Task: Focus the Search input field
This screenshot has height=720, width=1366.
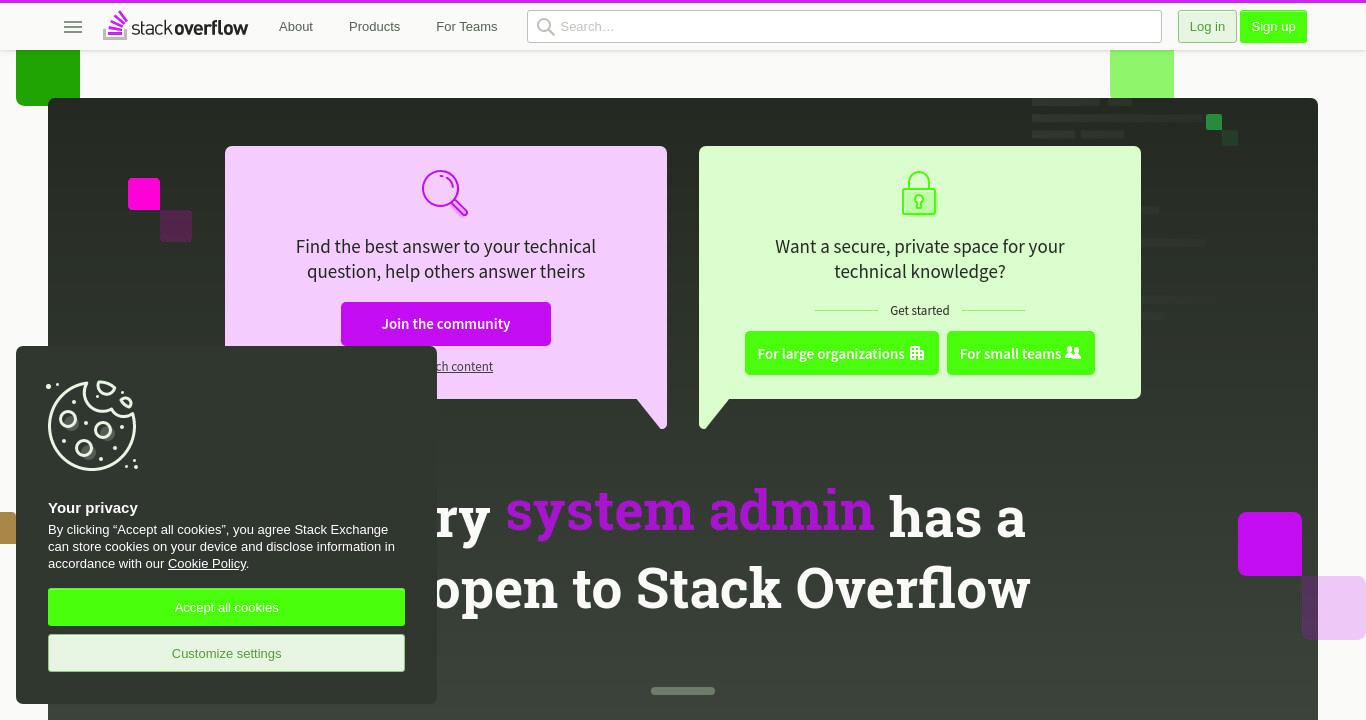Action: [844, 27]
